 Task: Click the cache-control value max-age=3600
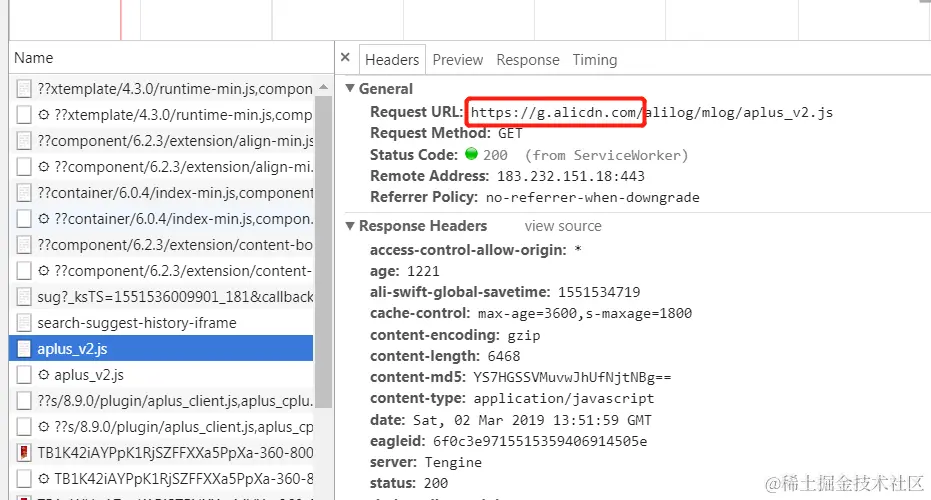[585, 314]
